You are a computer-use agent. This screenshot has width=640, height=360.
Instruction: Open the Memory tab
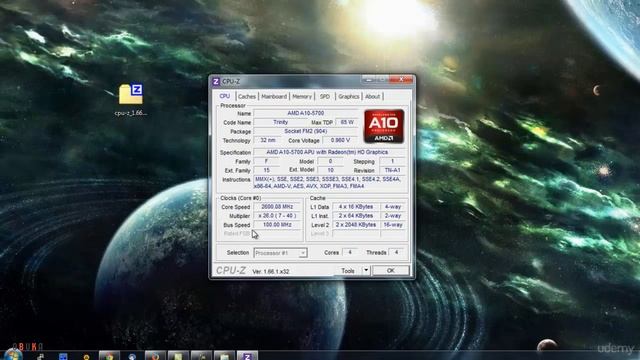(302, 97)
